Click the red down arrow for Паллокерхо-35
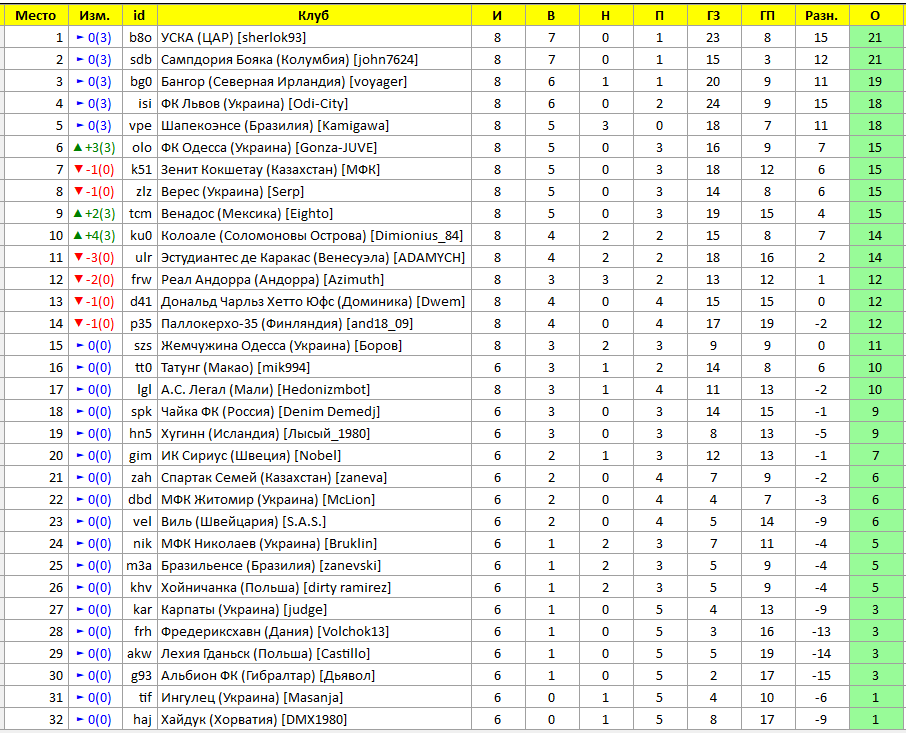Viewport: 906px width, 733px height. tap(79, 323)
